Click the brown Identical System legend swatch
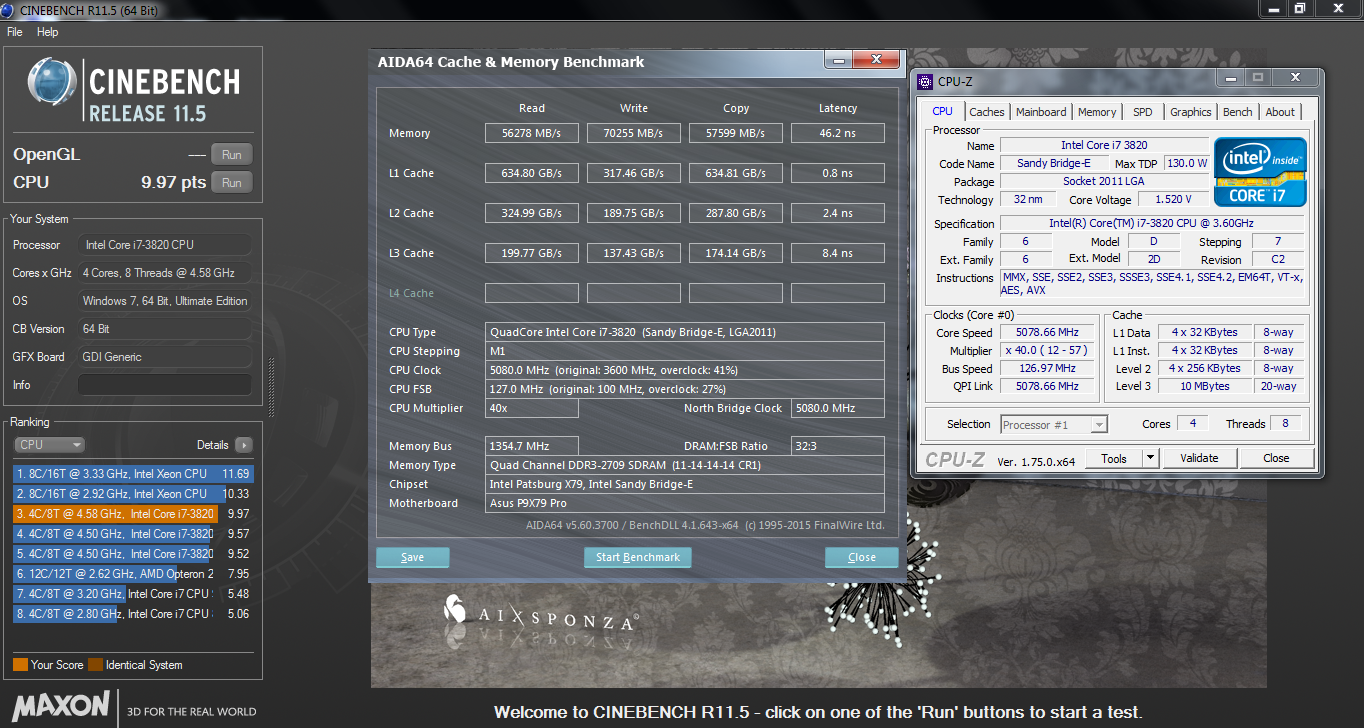This screenshot has width=1364, height=728. pyautogui.click(x=95, y=664)
